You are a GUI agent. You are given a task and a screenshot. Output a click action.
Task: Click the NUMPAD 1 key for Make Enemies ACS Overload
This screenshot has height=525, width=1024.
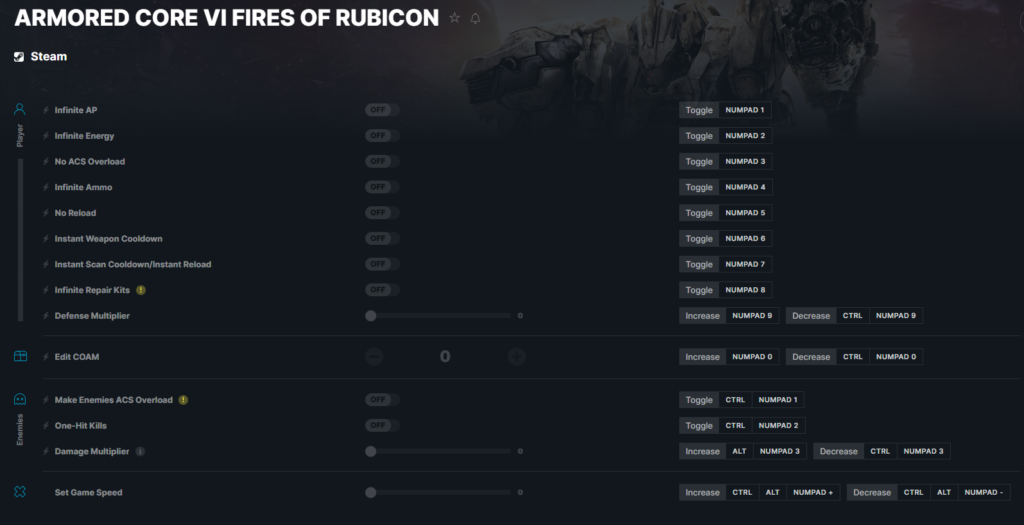[778, 400]
